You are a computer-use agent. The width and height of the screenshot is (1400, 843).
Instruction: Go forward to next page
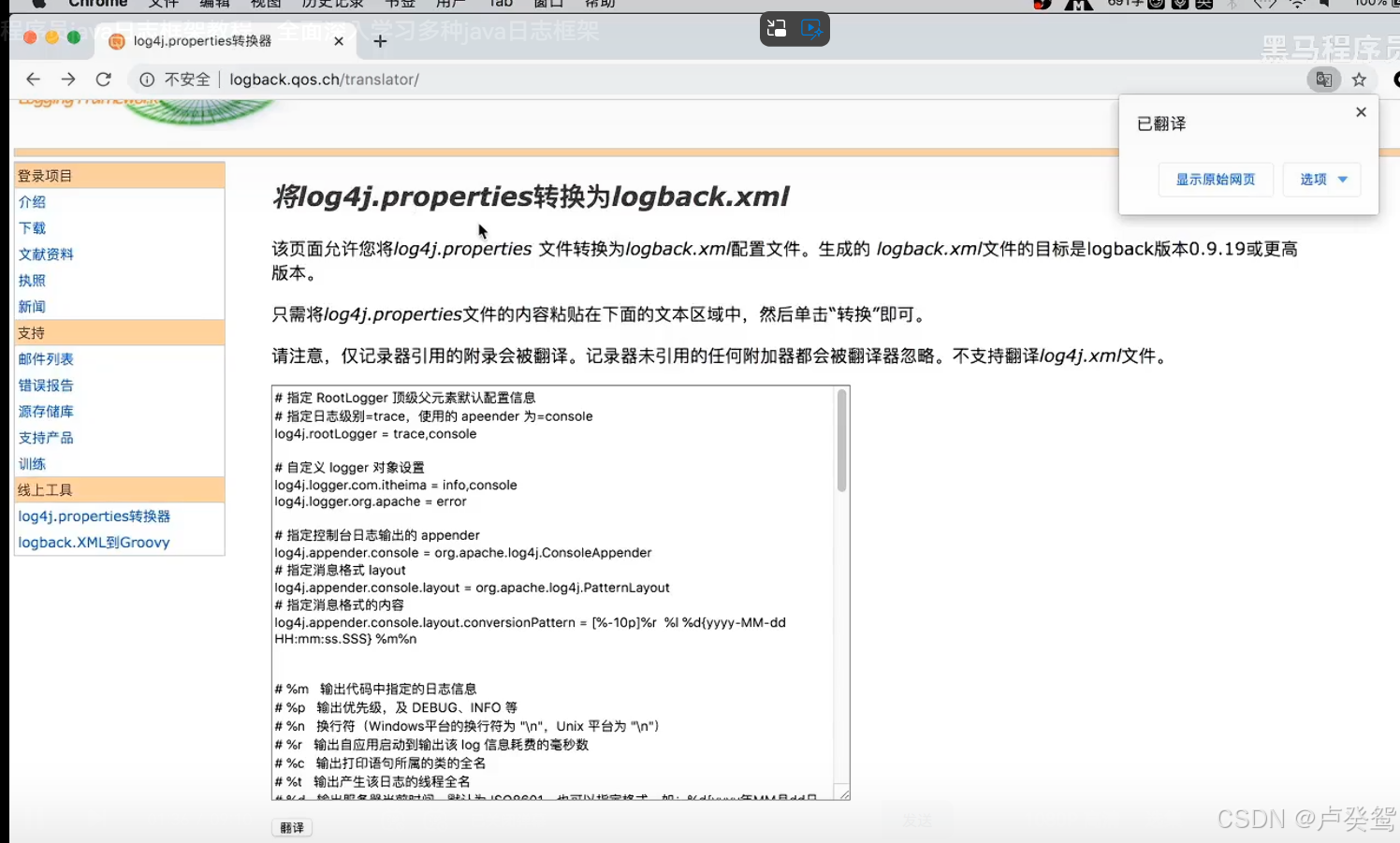click(68, 80)
